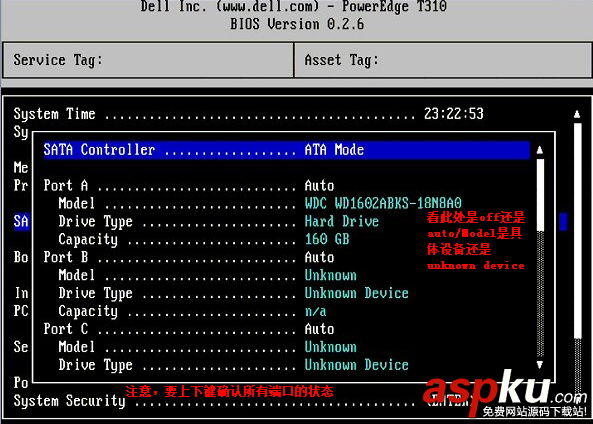593x424 pixels.
Task: Click the SATA popup scroll down arrow
Action: coord(540,365)
